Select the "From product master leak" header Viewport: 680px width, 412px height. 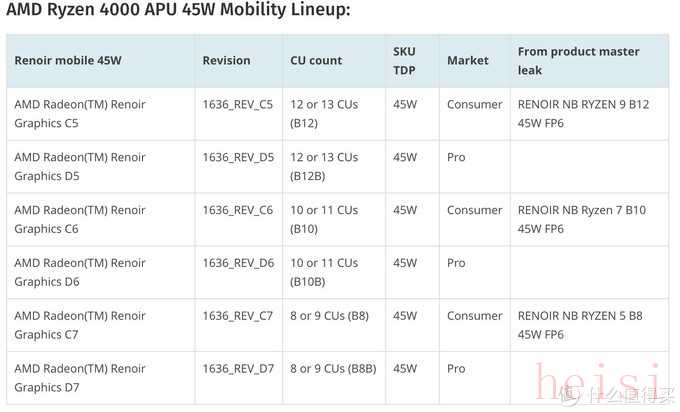578,60
